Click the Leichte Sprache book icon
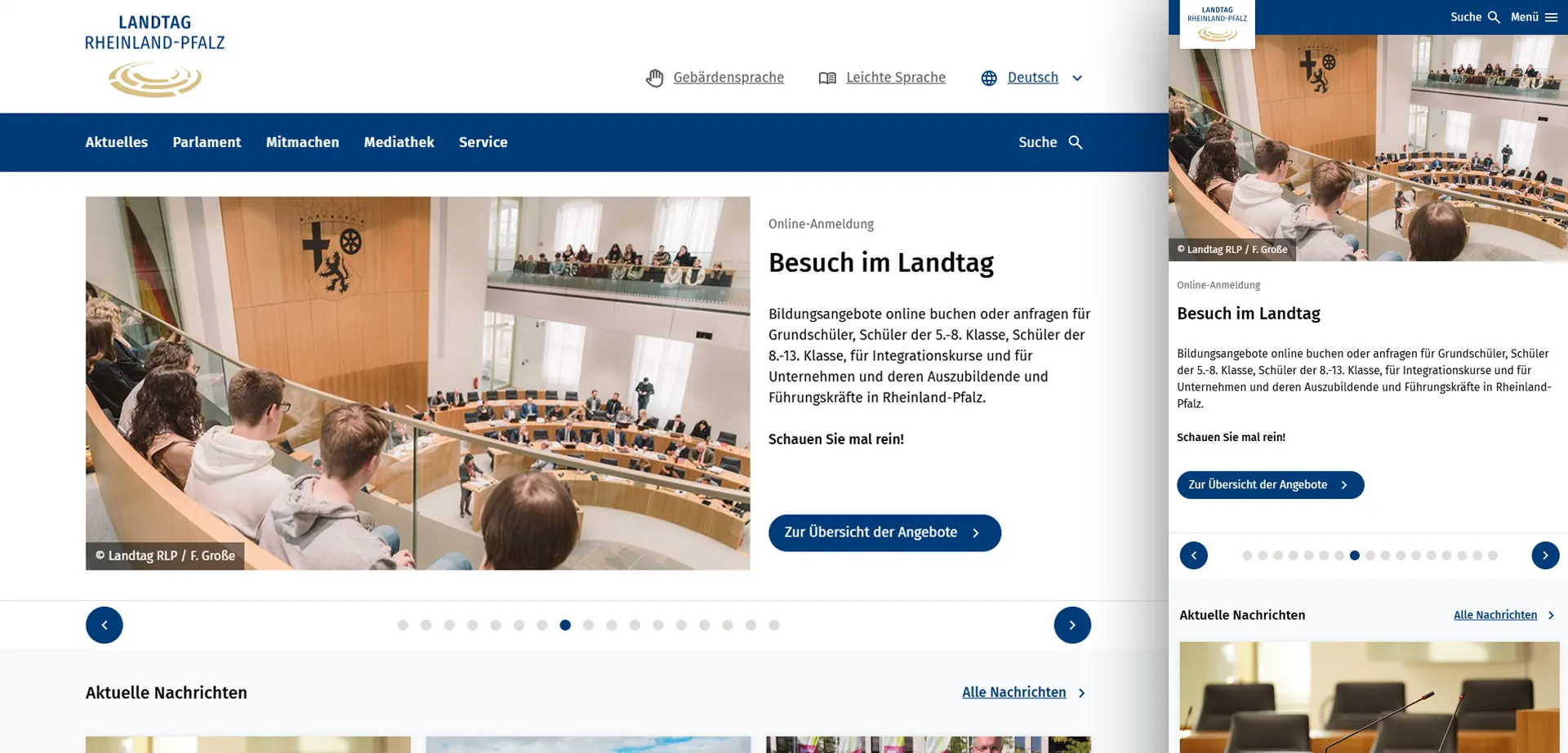The height and width of the screenshot is (753, 1568). pyautogui.click(x=827, y=78)
